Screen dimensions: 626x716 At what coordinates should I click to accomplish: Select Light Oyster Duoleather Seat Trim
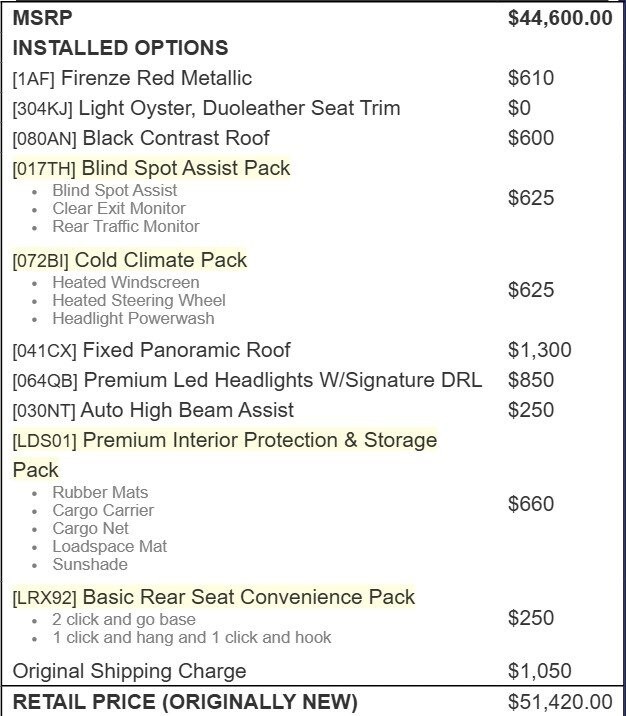click(239, 108)
